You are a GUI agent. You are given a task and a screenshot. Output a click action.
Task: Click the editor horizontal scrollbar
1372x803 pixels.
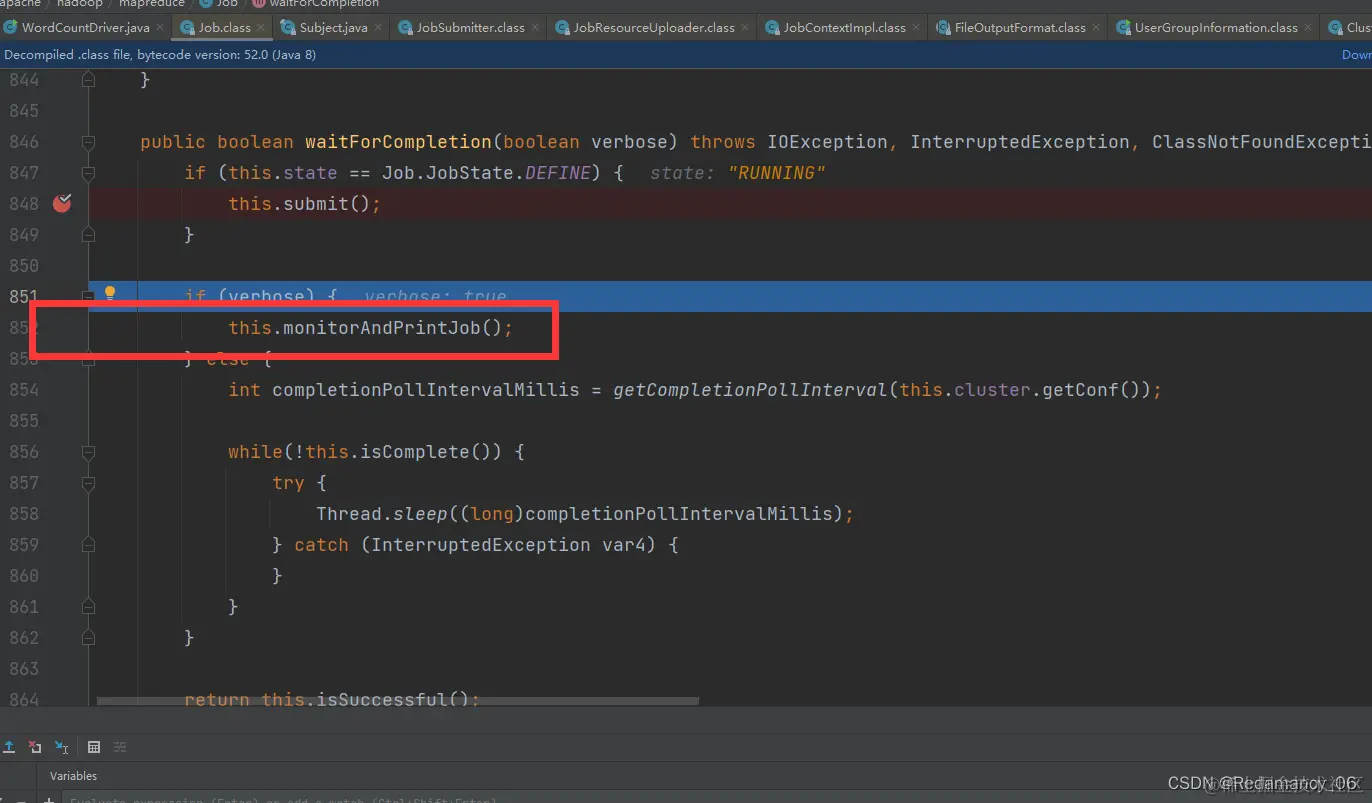click(398, 701)
